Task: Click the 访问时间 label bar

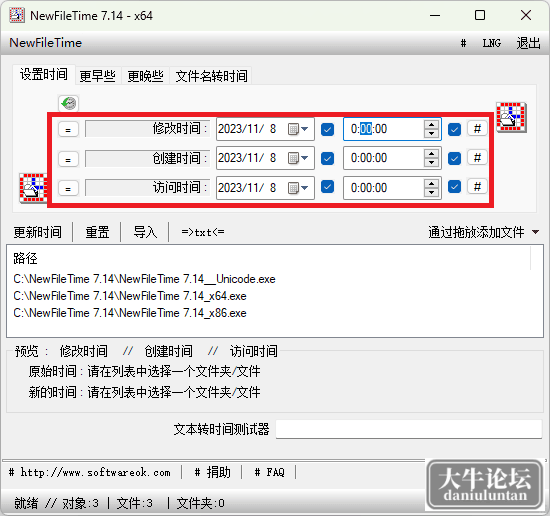Action: (147, 188)
